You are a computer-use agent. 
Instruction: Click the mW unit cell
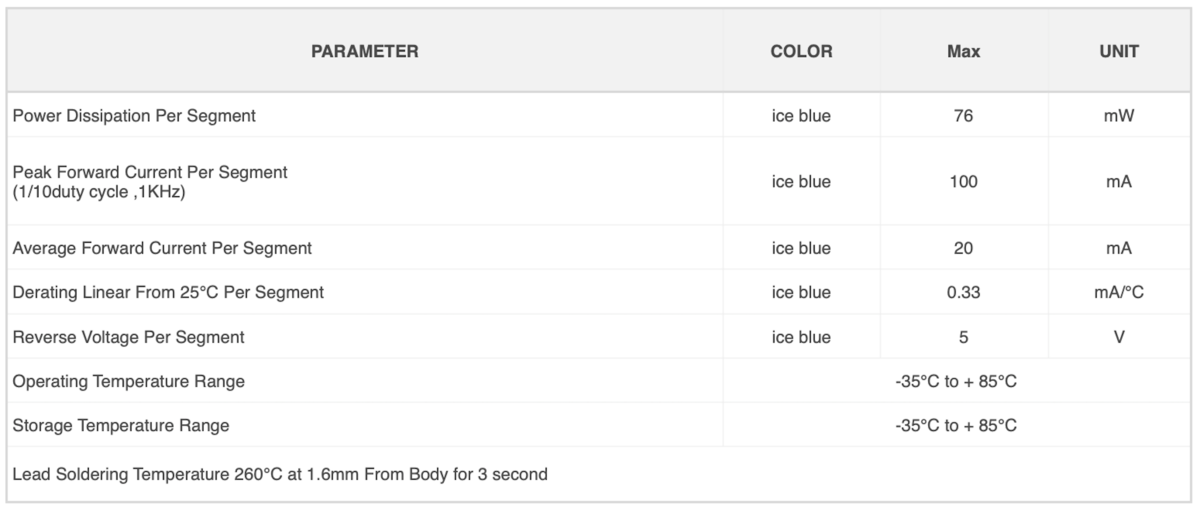pyautogui.click(x=1119, y=116)
